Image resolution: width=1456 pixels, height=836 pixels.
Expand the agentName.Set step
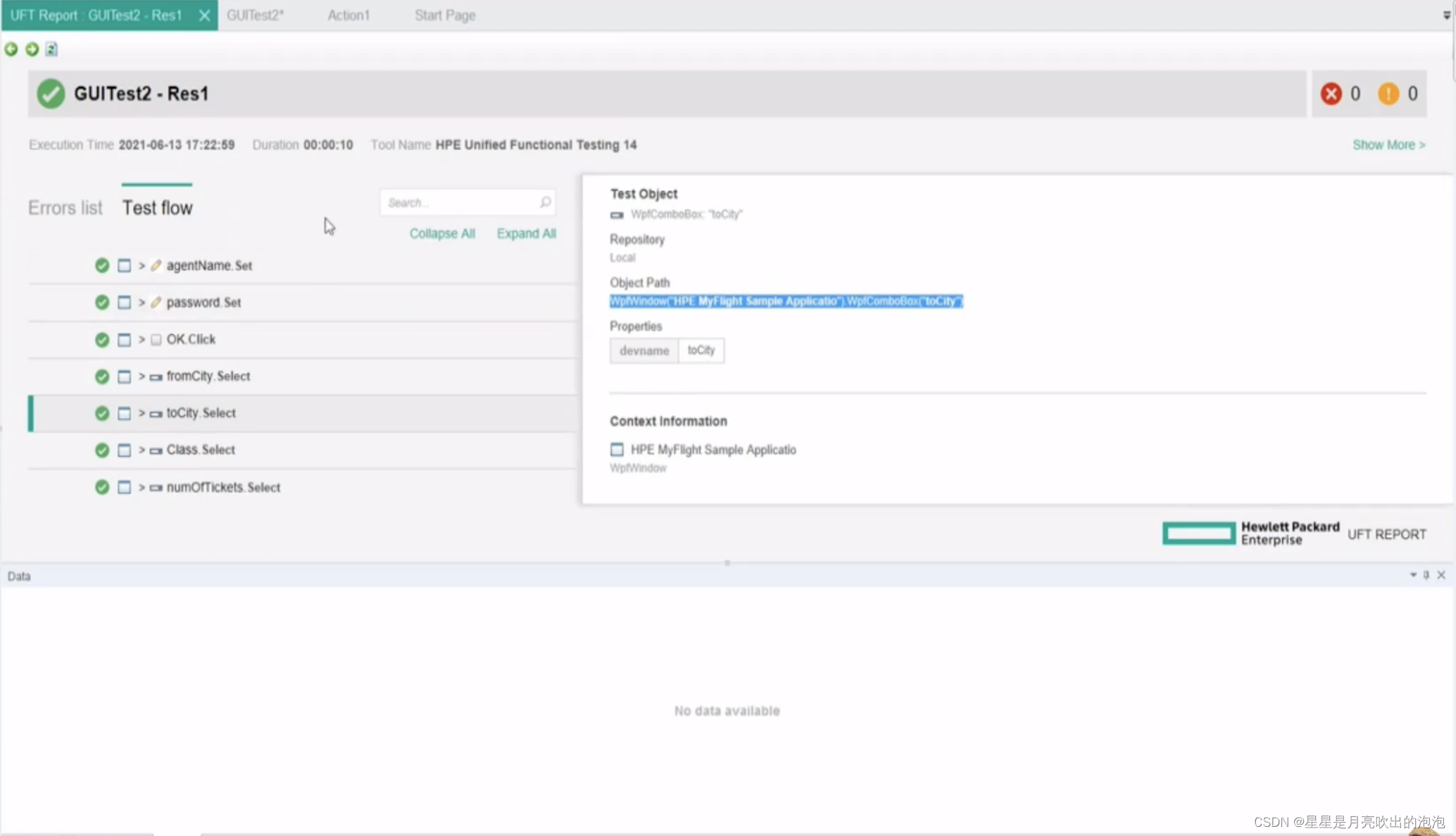click(x=142, y=265)
